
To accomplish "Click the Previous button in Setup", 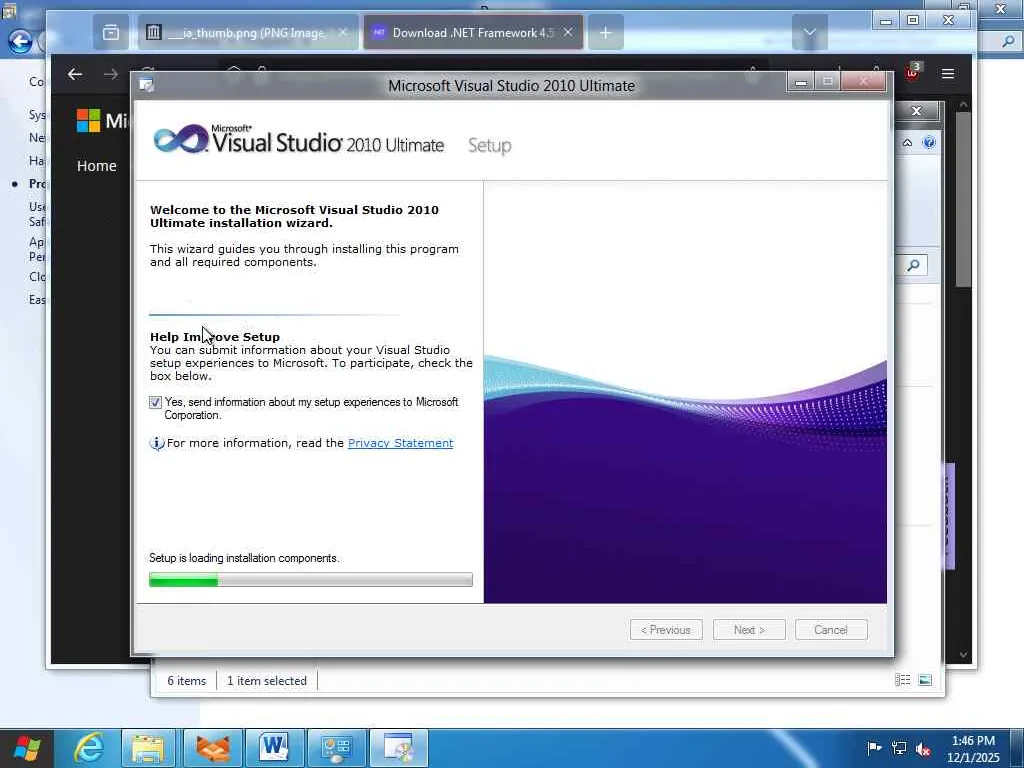I will [x=666, y=630].
